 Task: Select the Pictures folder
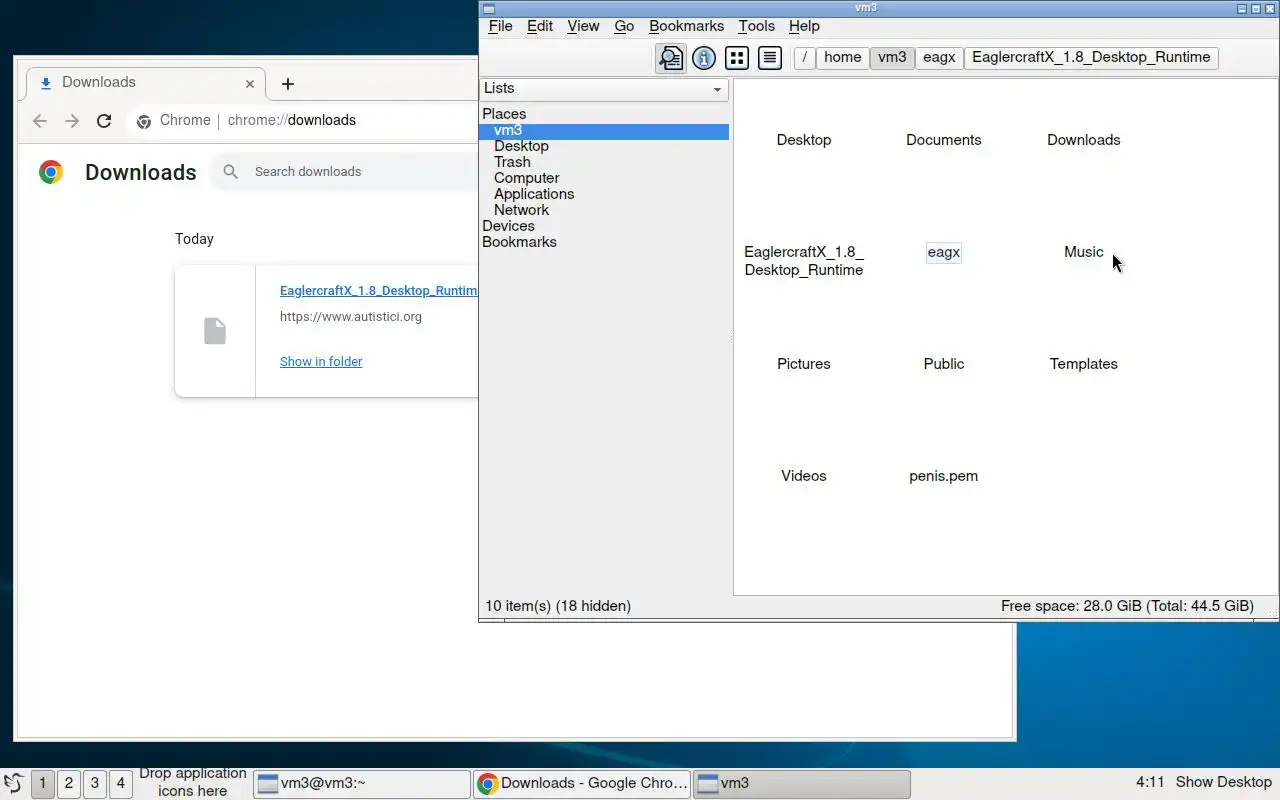pos(804,364)
